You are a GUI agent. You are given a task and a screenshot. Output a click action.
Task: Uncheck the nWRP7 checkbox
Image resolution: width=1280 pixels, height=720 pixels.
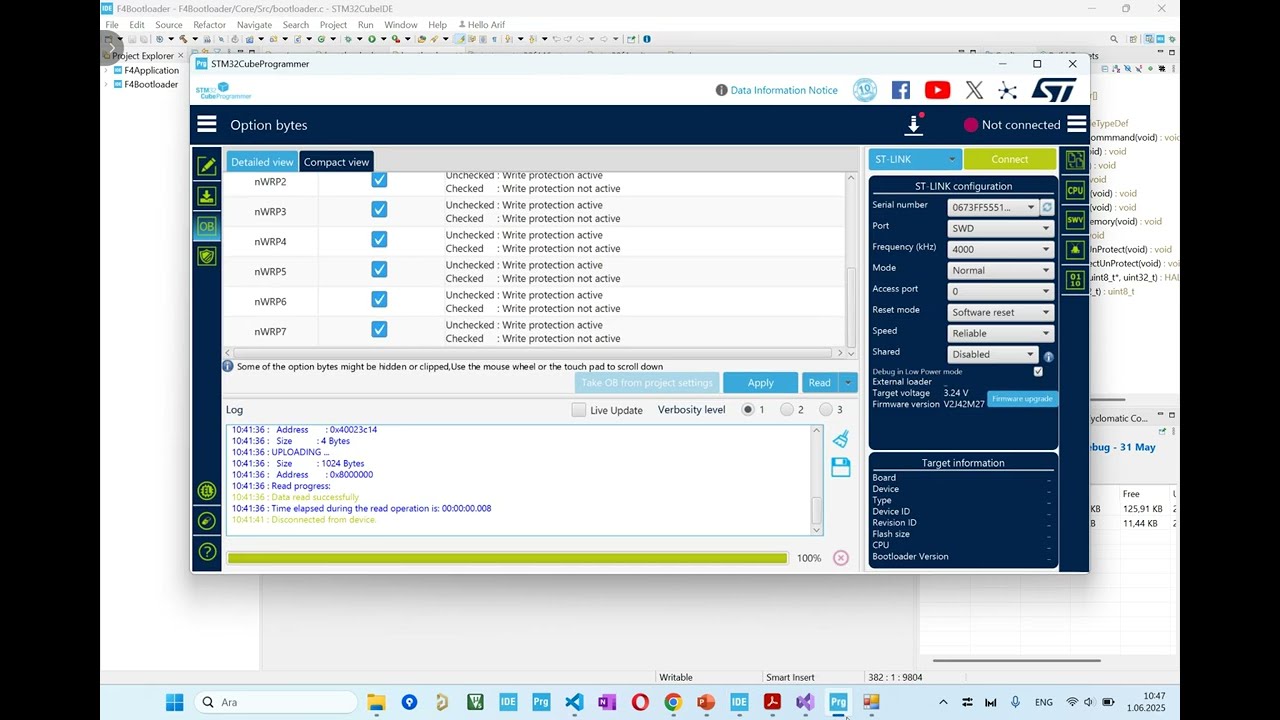[379, 329]
